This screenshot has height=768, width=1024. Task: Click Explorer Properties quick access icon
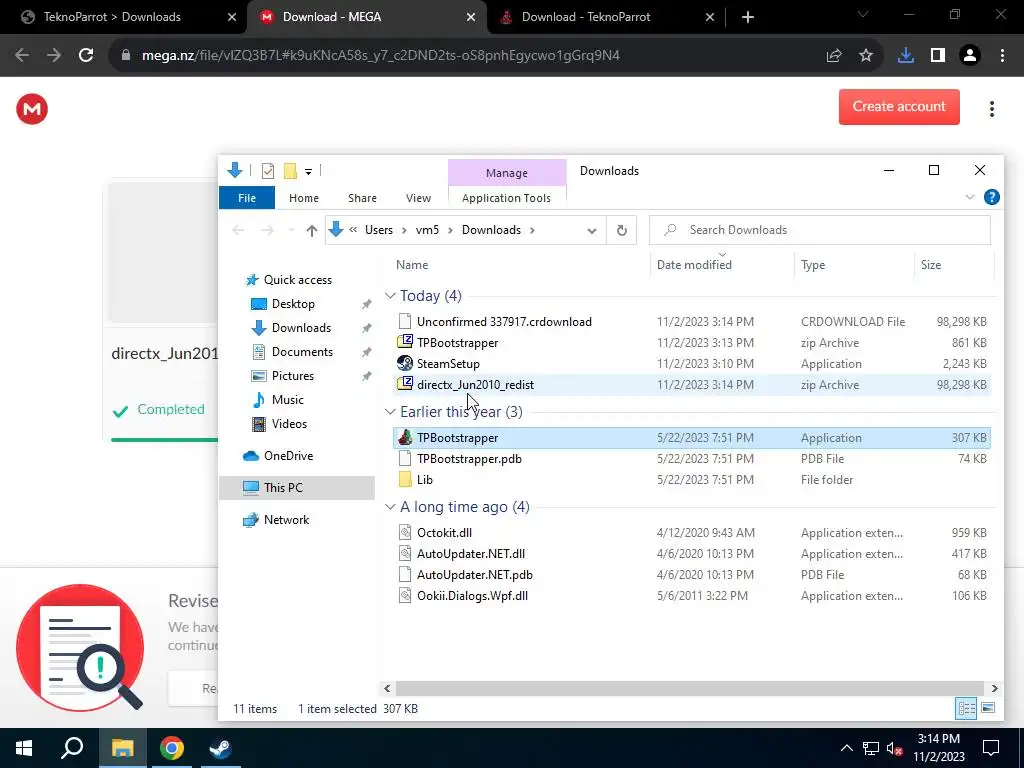pos(268,171)
